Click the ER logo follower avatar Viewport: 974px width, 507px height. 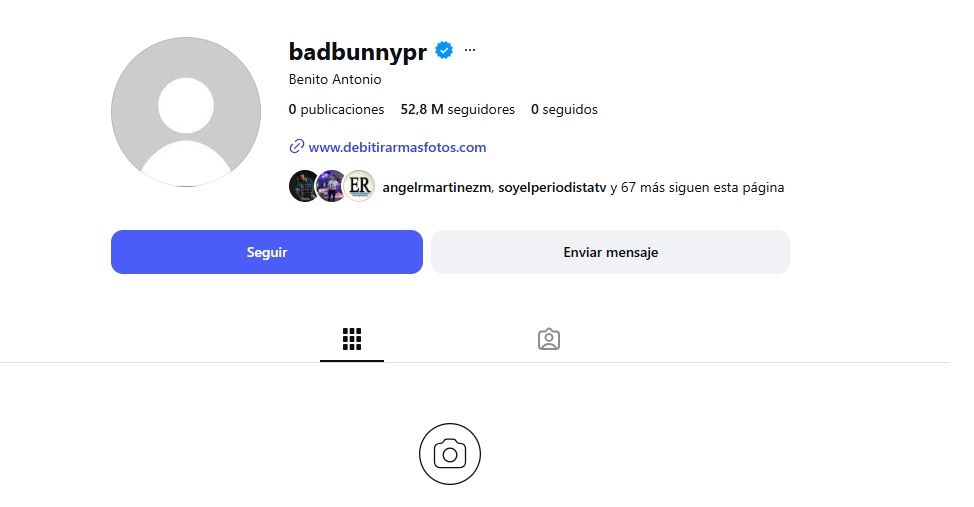pos(360,186)
